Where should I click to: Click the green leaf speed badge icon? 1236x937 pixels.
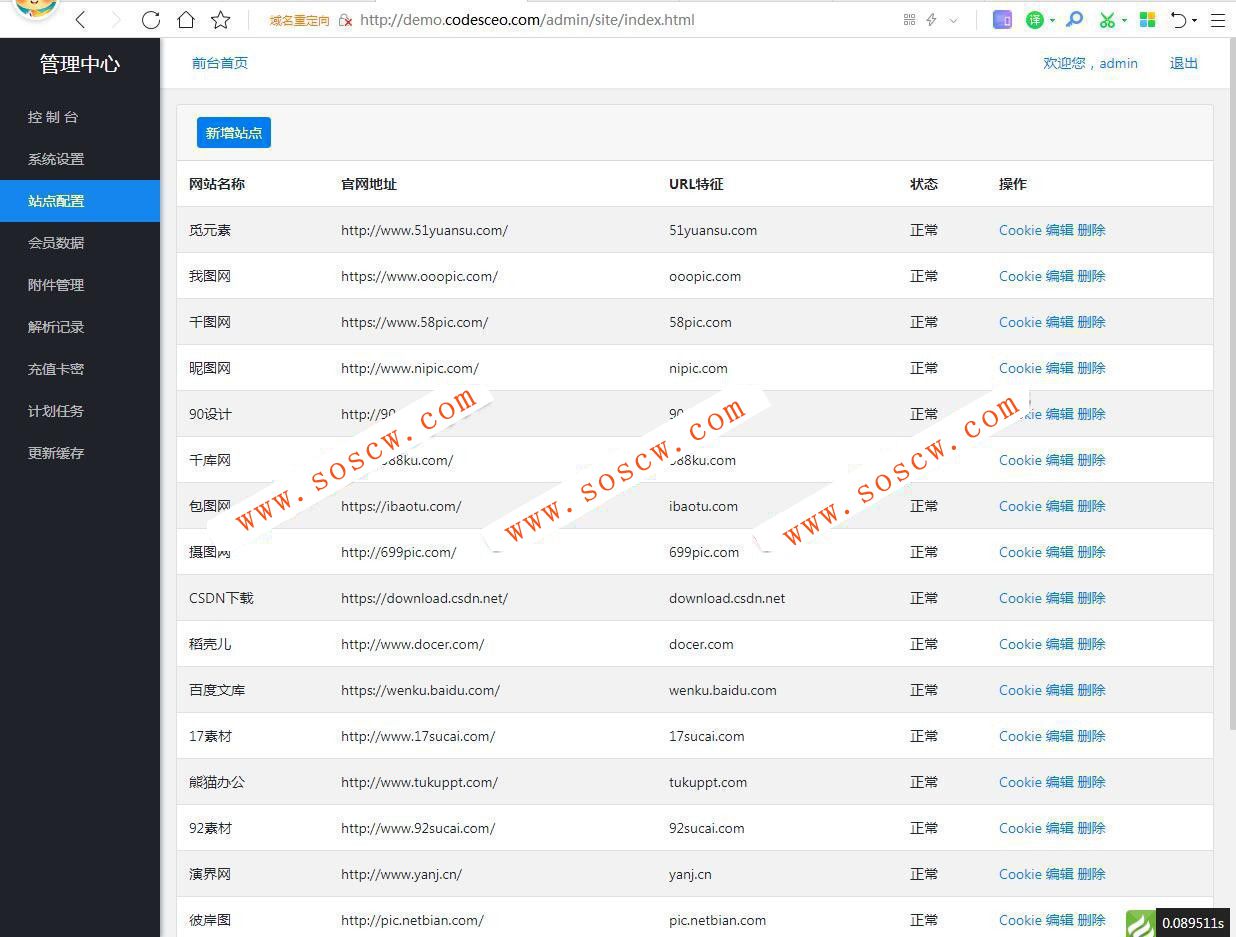tap(1141, 923)
